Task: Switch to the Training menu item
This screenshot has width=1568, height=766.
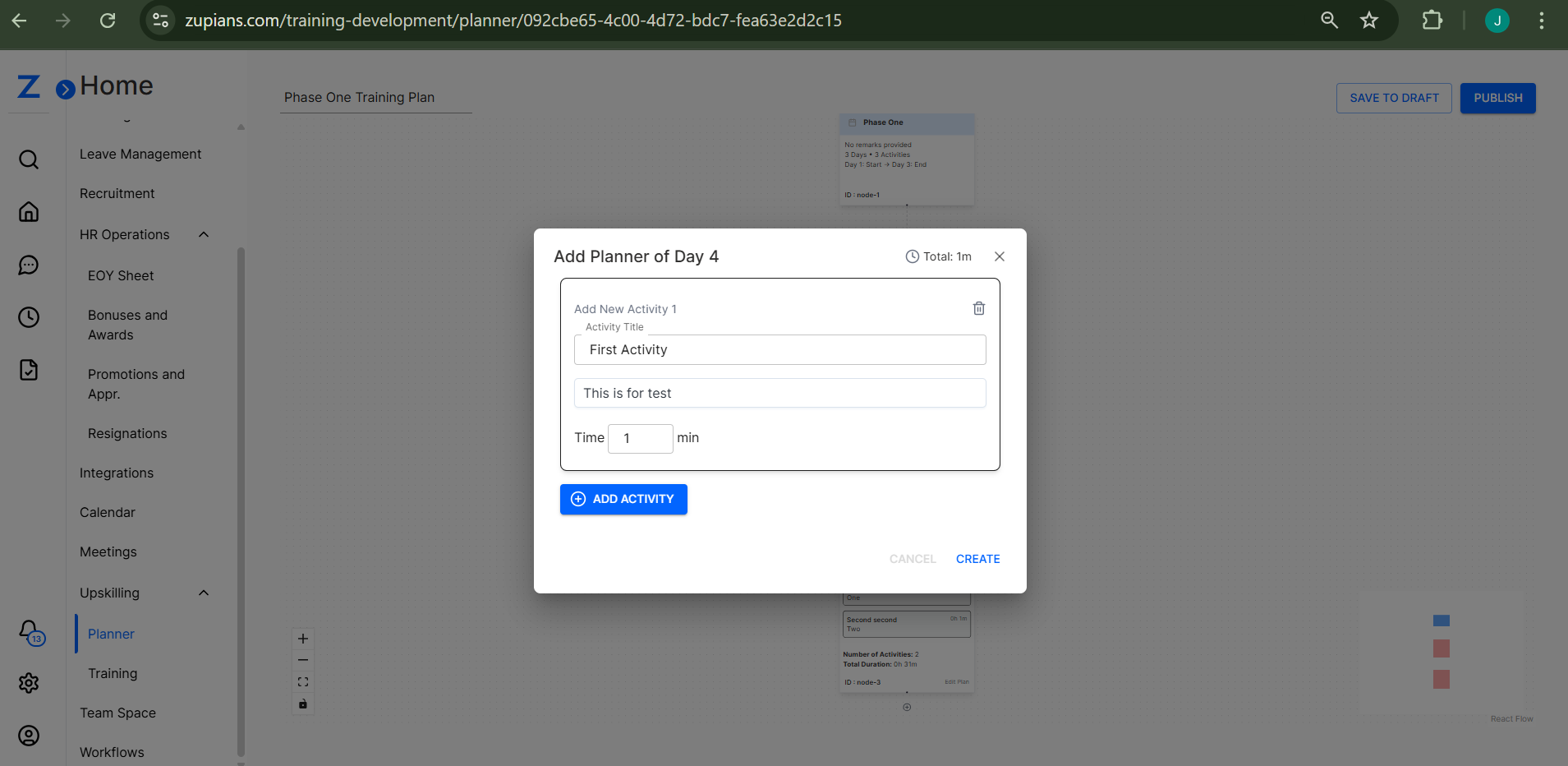Action: (x=113, y=673)
